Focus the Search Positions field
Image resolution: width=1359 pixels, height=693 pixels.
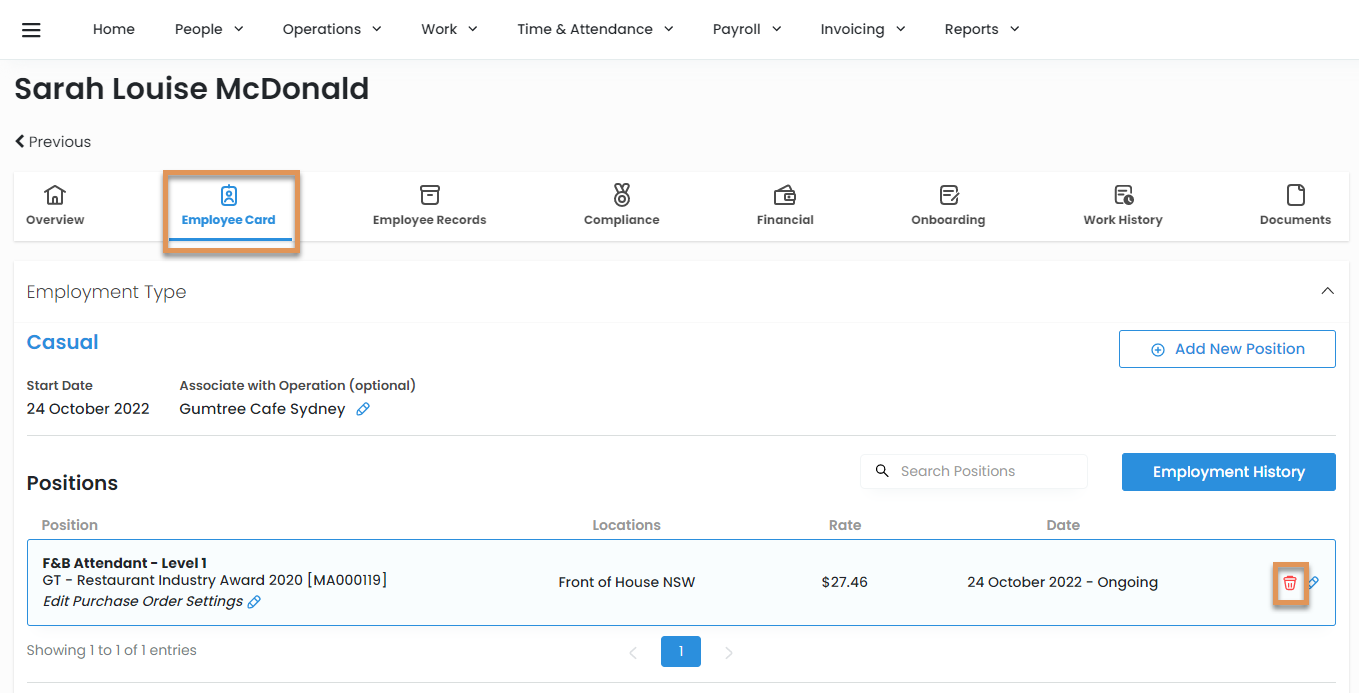tap(985, 471)
